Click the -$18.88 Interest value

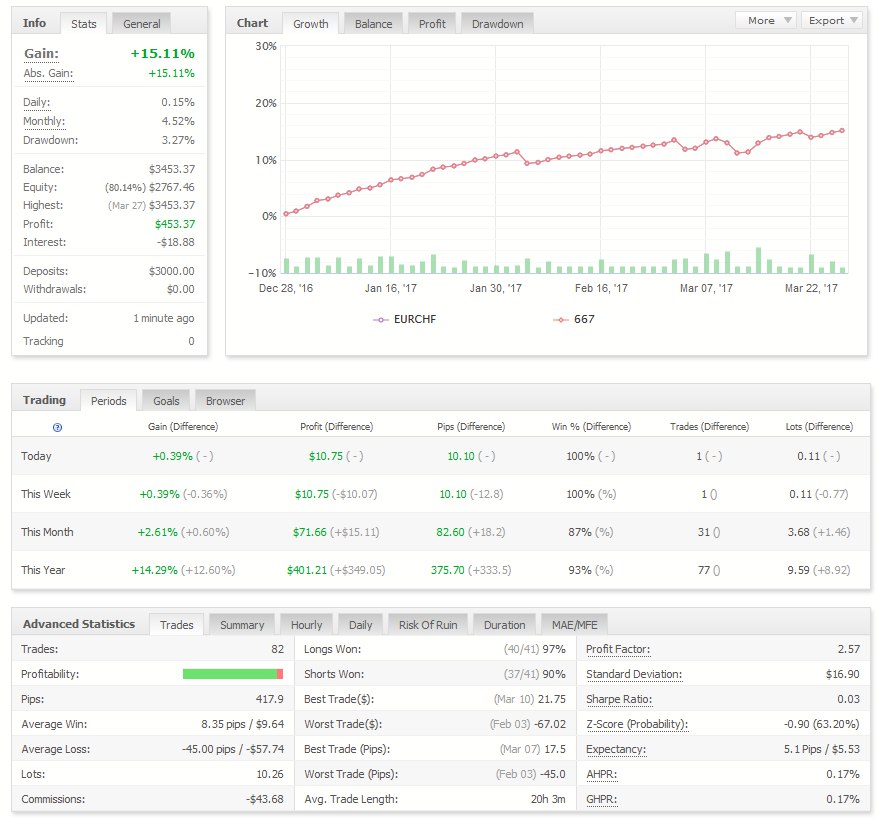pos(176,242)
